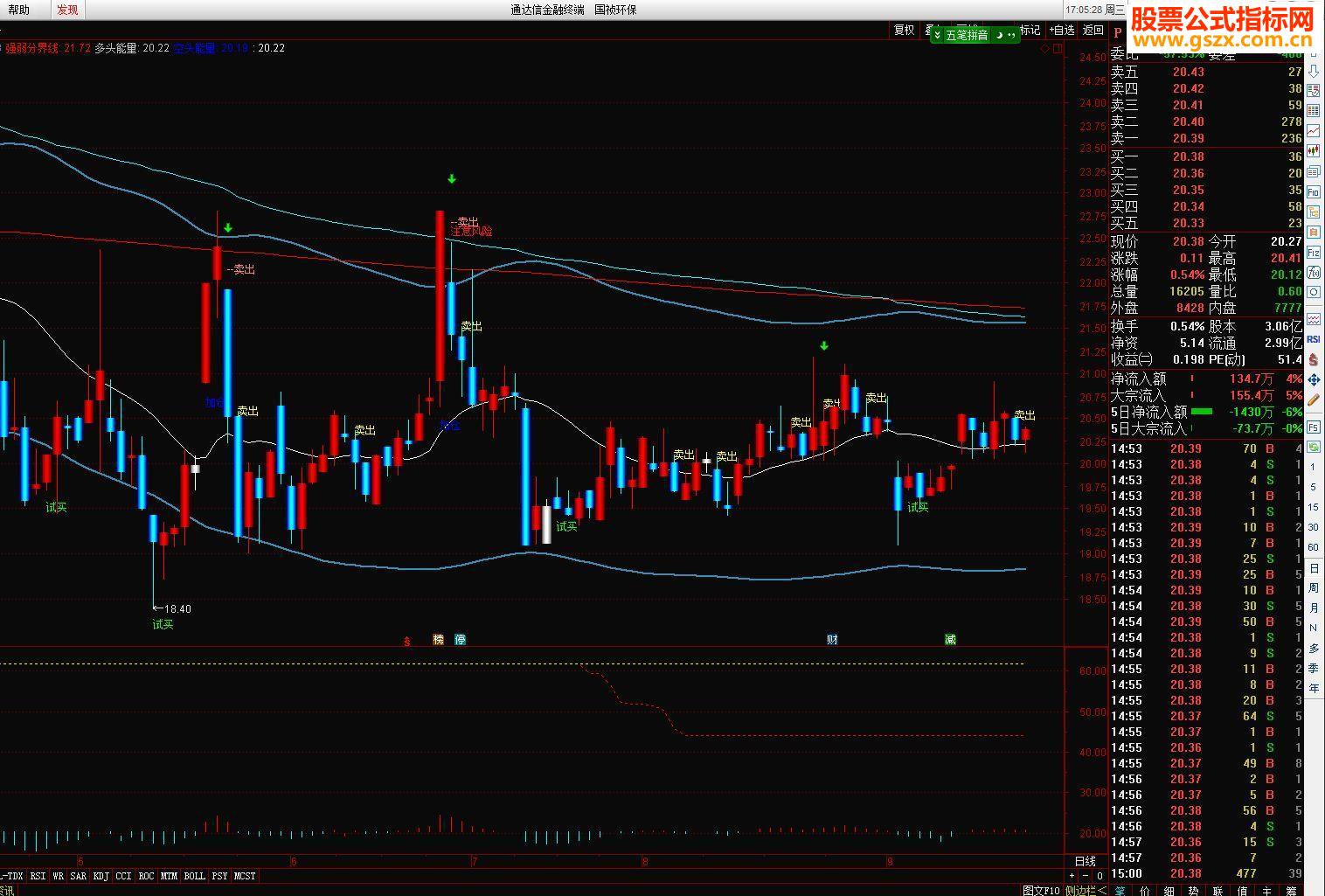Viewport: 1325px width, 896px height.
Task: Switch to the 笔 tick tab
Action: [x=1120, y=890]
